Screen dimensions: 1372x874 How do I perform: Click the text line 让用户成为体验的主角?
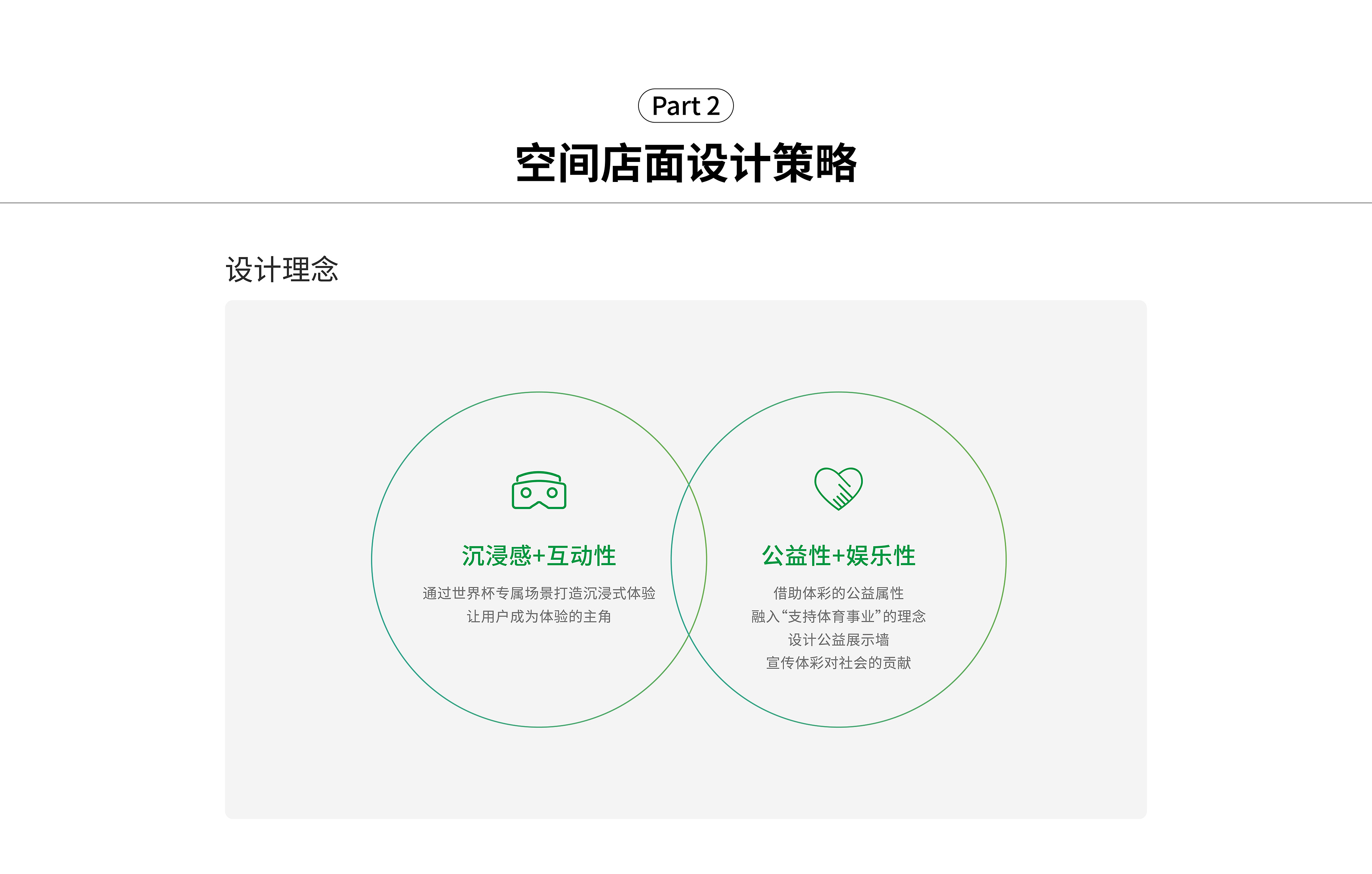coord(538,617)
